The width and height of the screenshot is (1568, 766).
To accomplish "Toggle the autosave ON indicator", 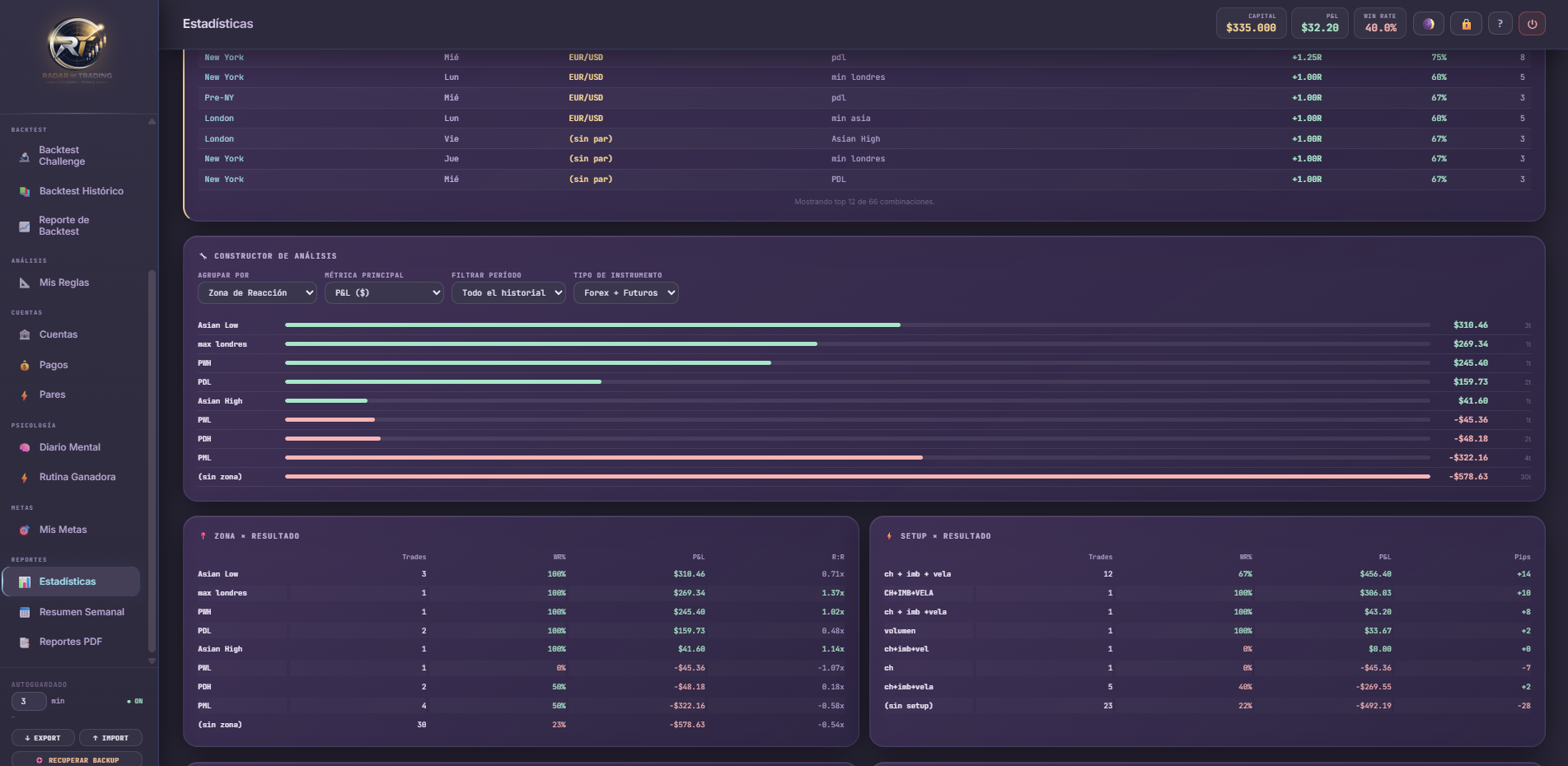I will [x=135, y=702].
